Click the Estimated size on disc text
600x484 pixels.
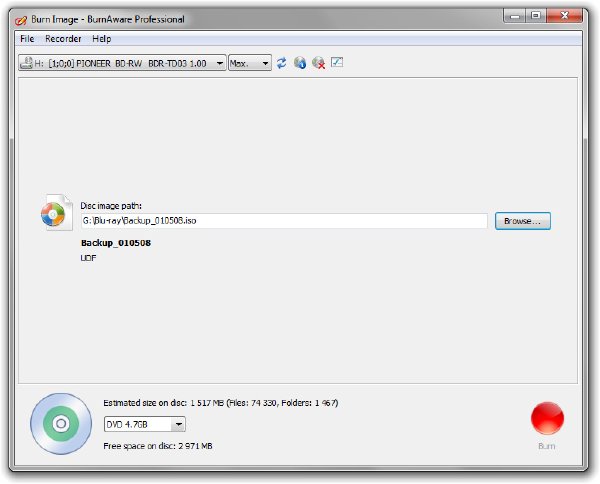click(x=221, y=403)
